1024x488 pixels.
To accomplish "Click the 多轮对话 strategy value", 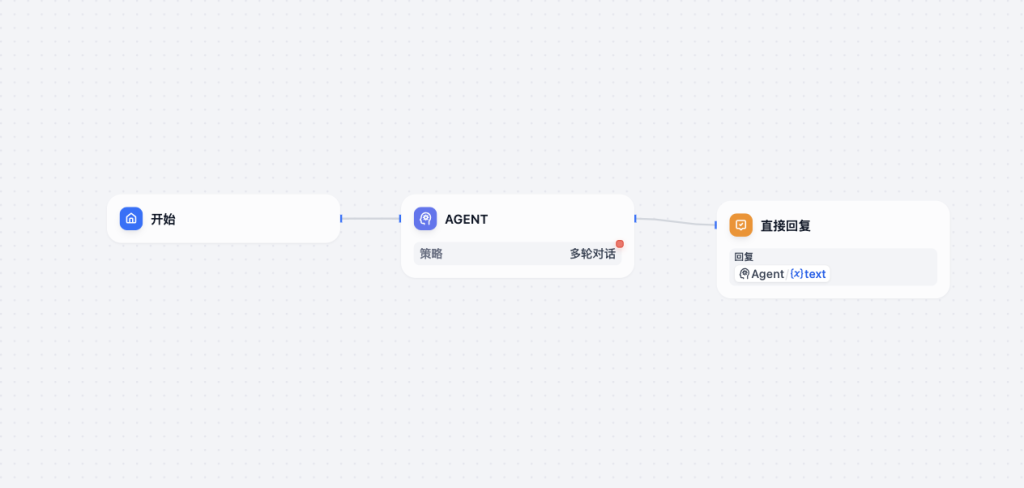I will (x=592, y=254).
